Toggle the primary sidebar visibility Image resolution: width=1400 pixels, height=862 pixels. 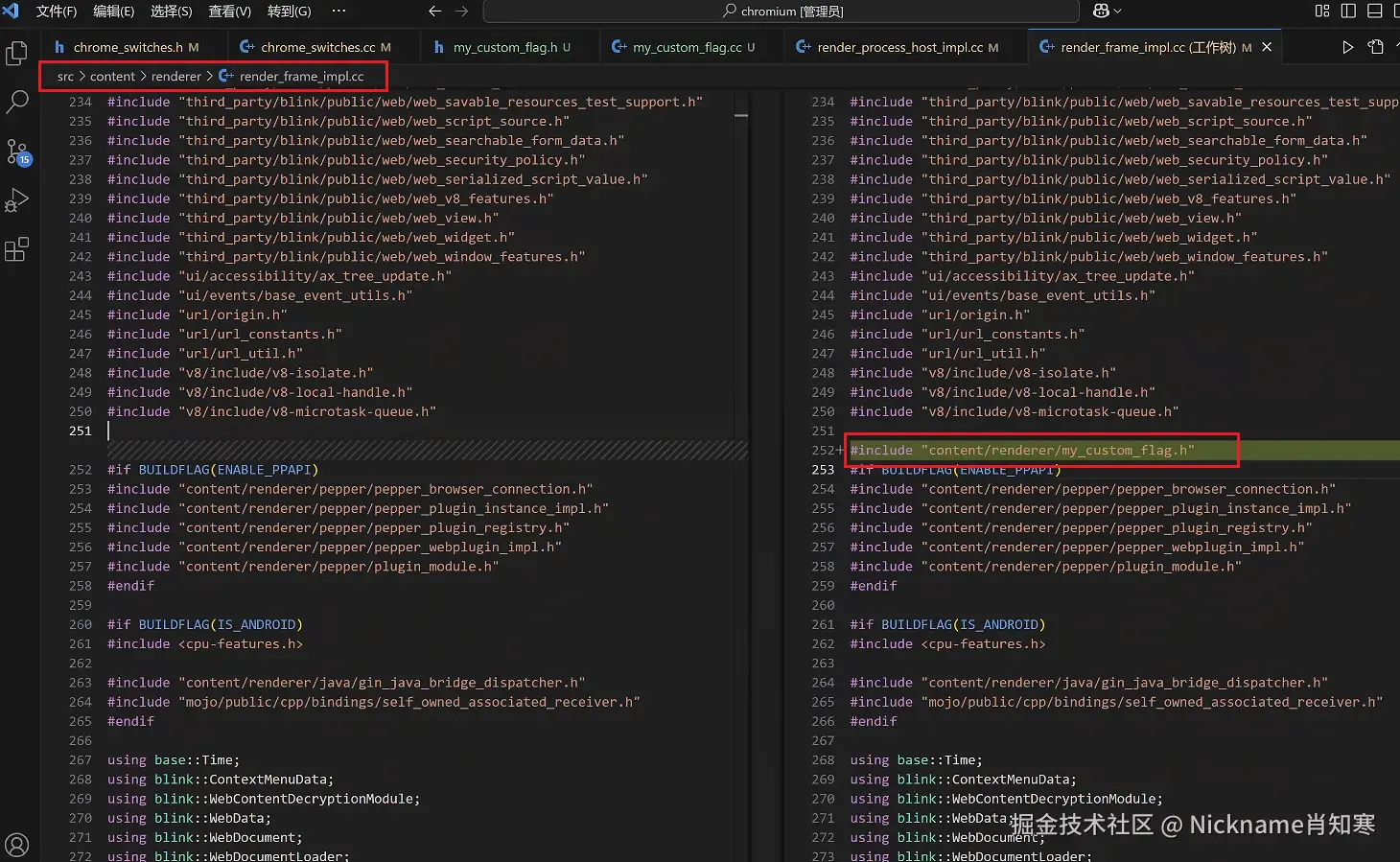tap(1348, 11)
